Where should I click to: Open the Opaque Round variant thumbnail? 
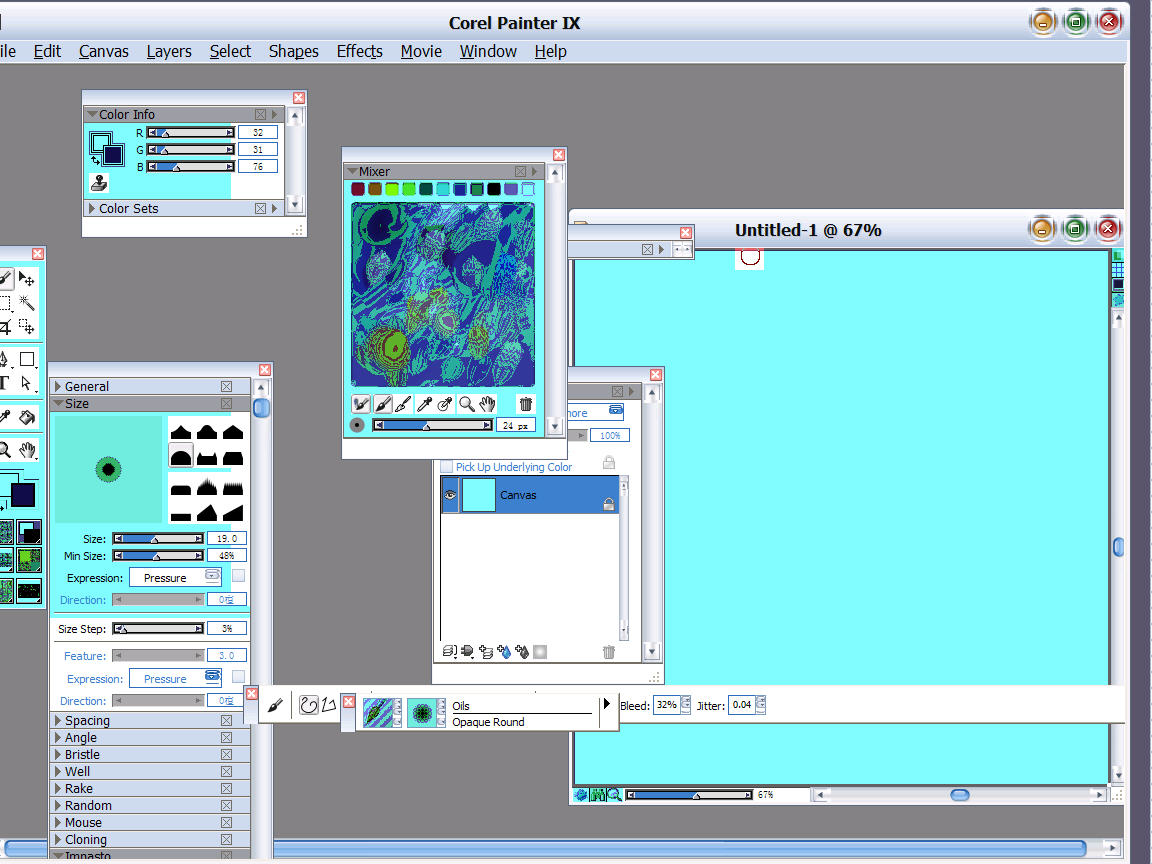[422, 713]
